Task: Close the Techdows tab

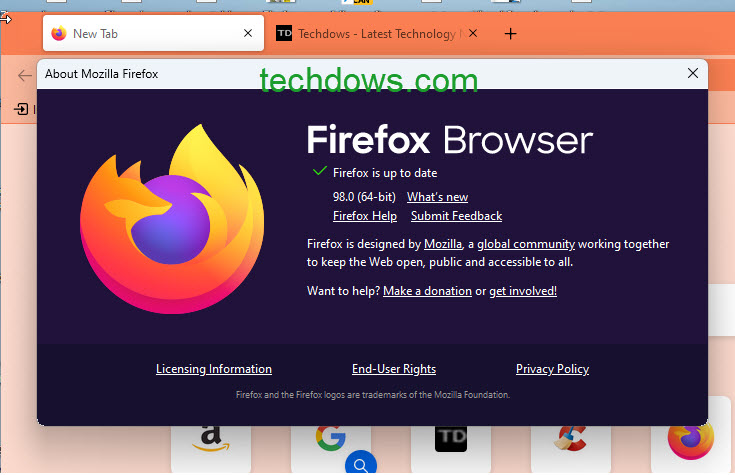Action: click(473, 33)
